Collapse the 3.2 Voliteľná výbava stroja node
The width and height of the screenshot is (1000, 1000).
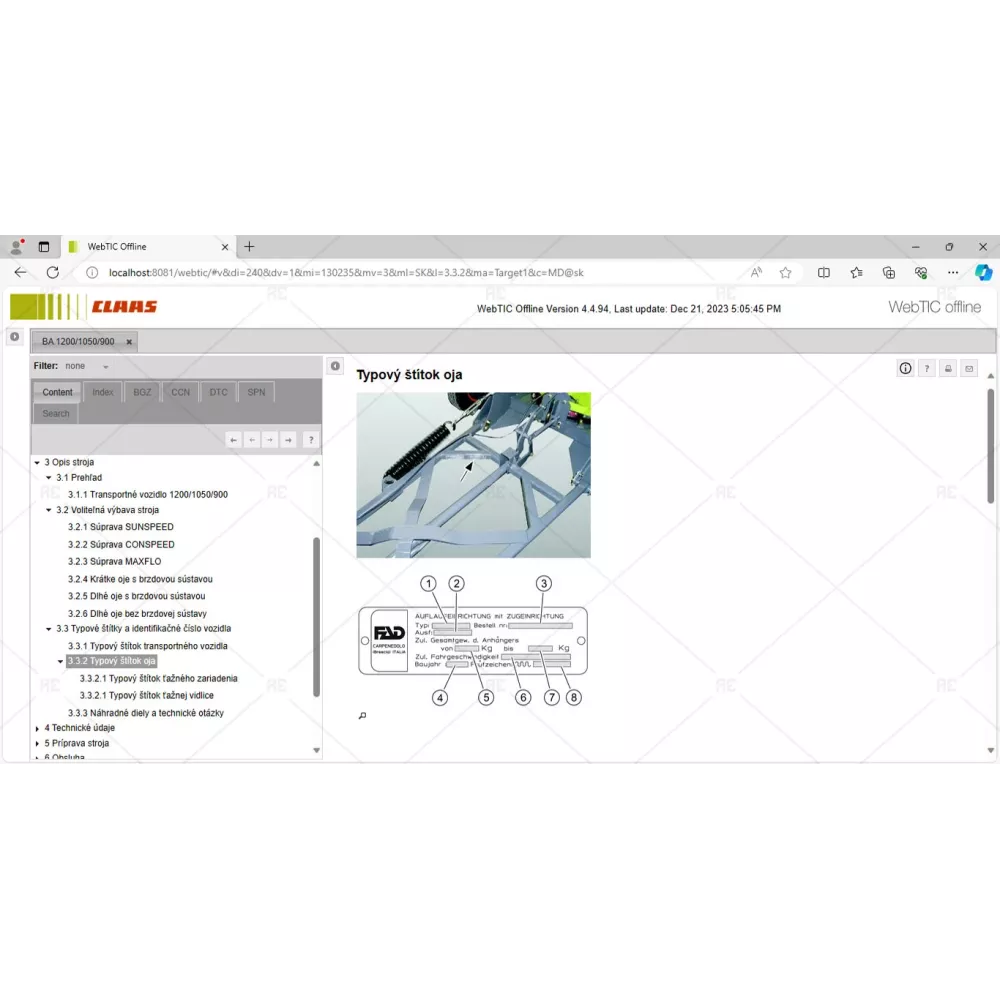tap(49, 510)
